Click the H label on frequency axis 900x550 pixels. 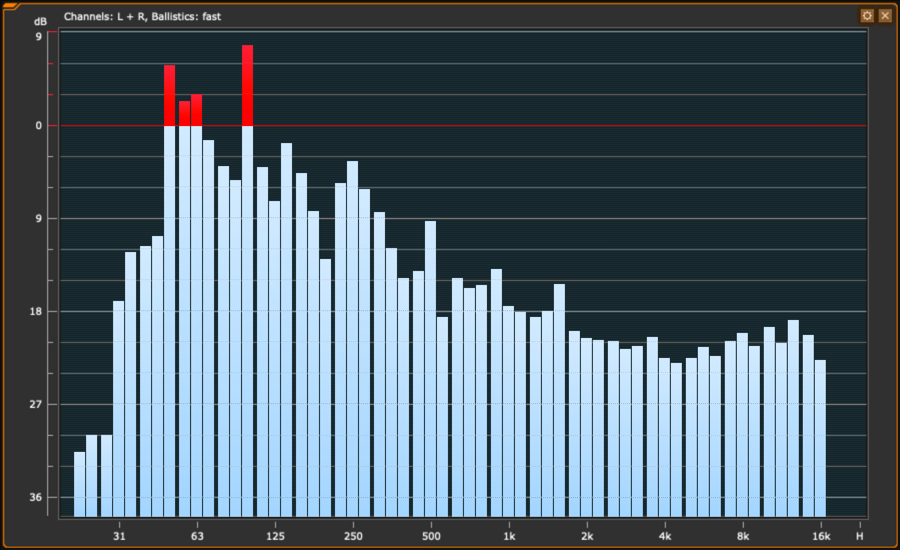859,536
